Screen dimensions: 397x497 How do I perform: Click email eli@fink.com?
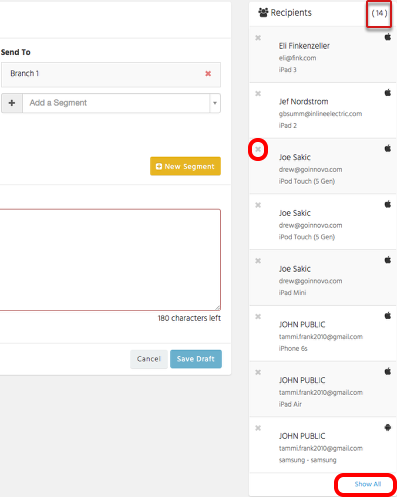[297, 58]
